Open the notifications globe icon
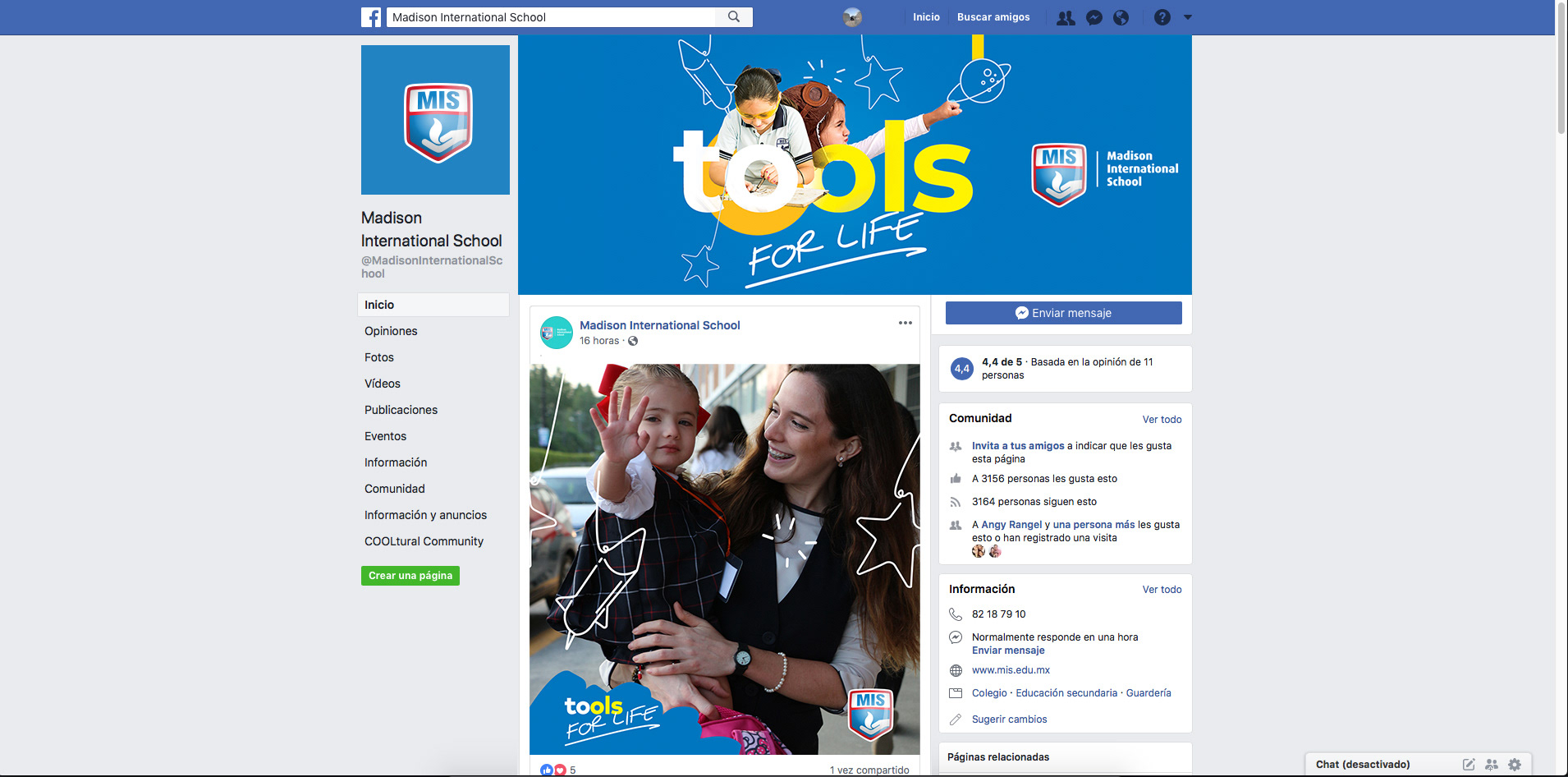Screen dimensions: 1568x777 1121,17
